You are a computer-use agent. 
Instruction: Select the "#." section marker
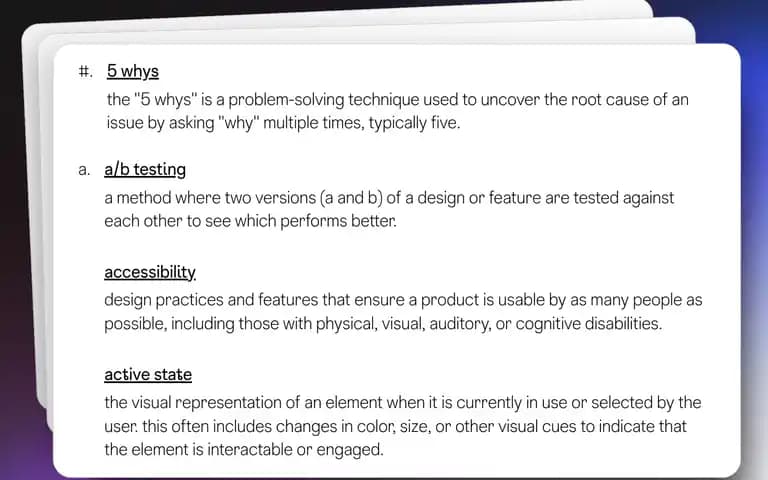[x=85, y=72]
